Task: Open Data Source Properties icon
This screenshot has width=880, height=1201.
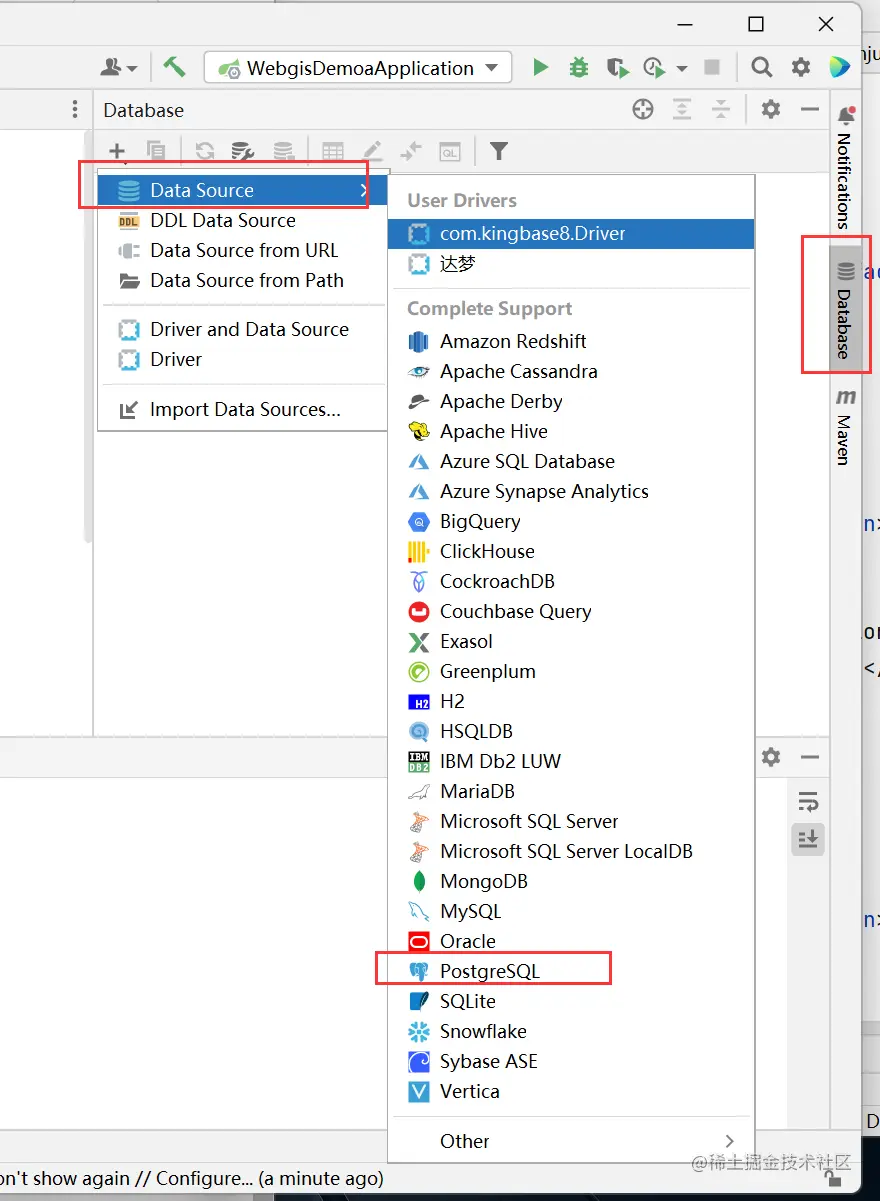Action: tap(242, 151)
